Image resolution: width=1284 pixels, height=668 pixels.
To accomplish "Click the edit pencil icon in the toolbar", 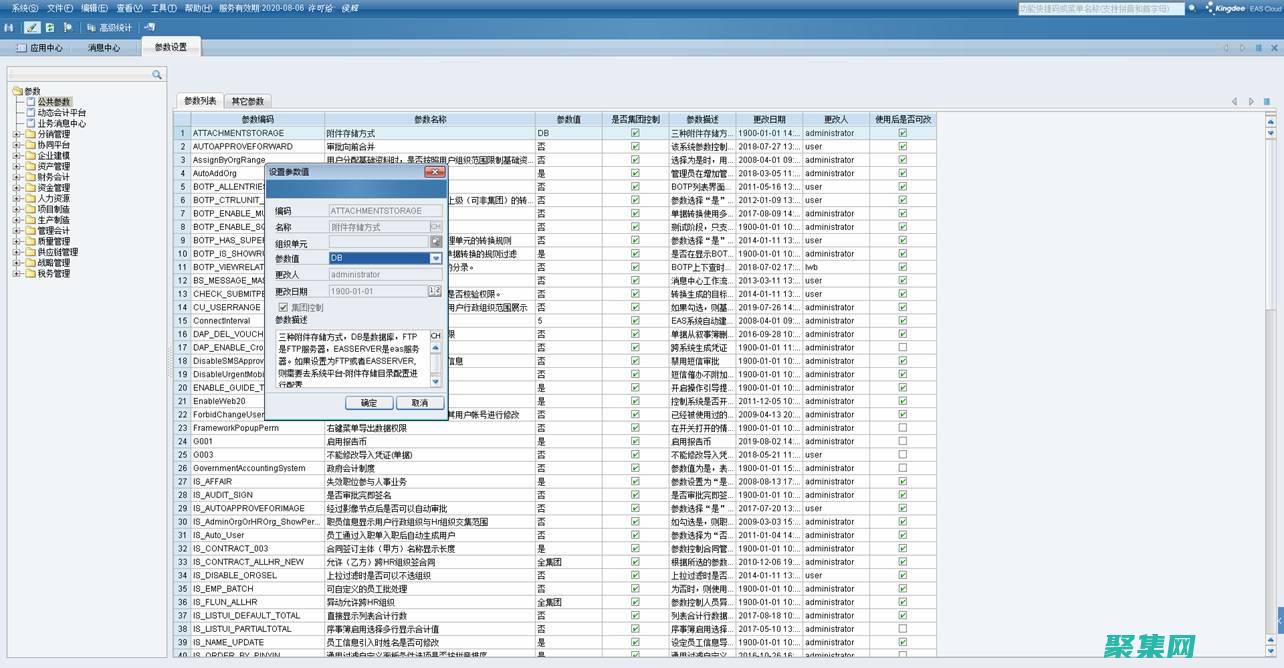I will coord(32,27).
